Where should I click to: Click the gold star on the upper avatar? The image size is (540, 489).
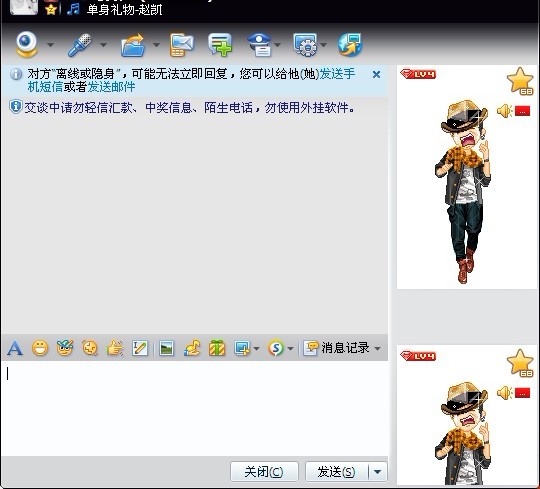[x=520, y=81]
